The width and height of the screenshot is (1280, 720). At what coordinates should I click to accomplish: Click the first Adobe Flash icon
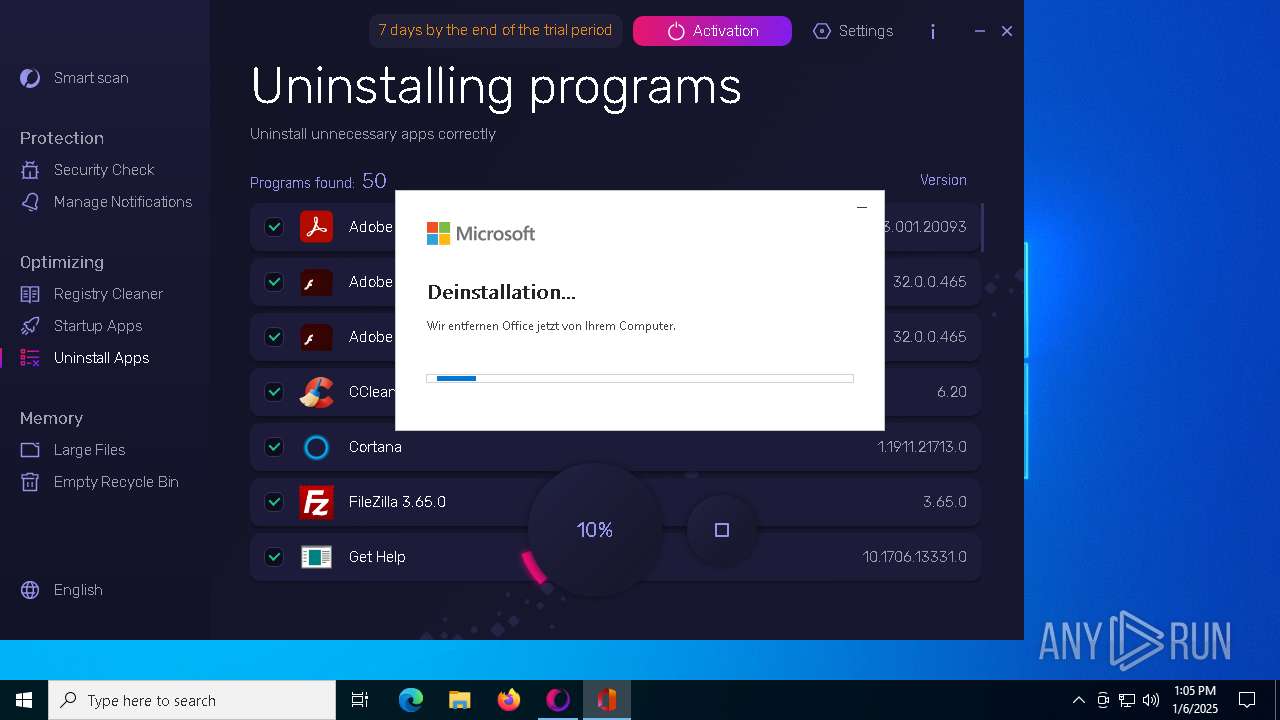point(316,282)
